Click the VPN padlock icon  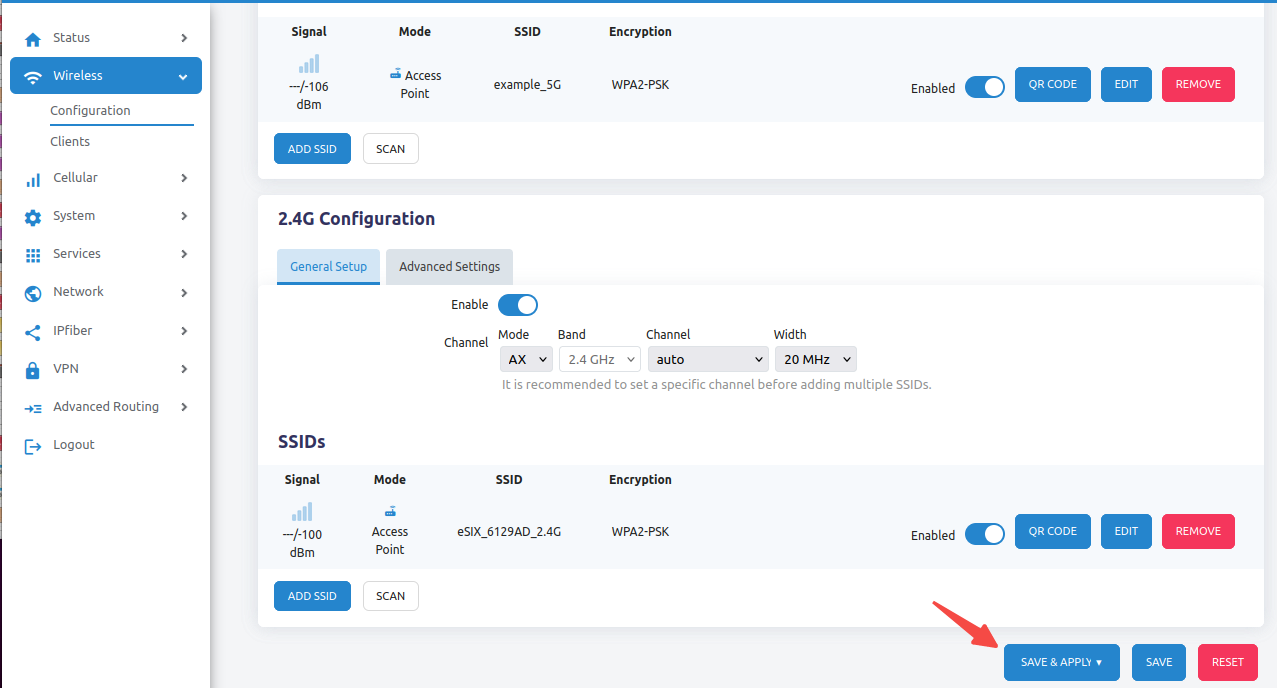33,370
